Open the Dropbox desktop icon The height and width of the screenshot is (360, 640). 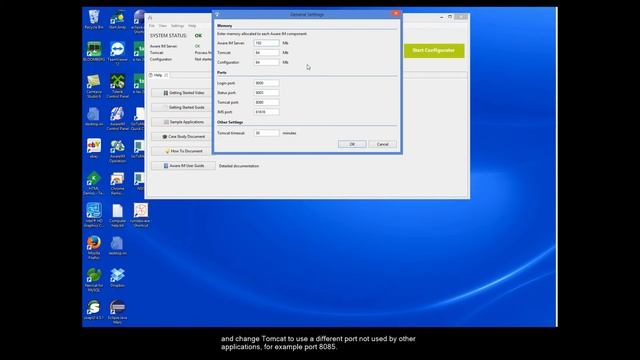click(118, 278)
